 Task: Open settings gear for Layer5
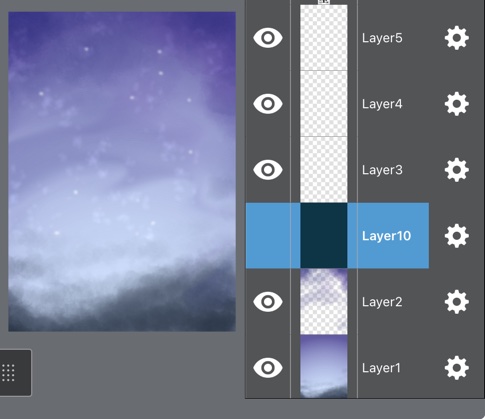click(x=457, y=38)
